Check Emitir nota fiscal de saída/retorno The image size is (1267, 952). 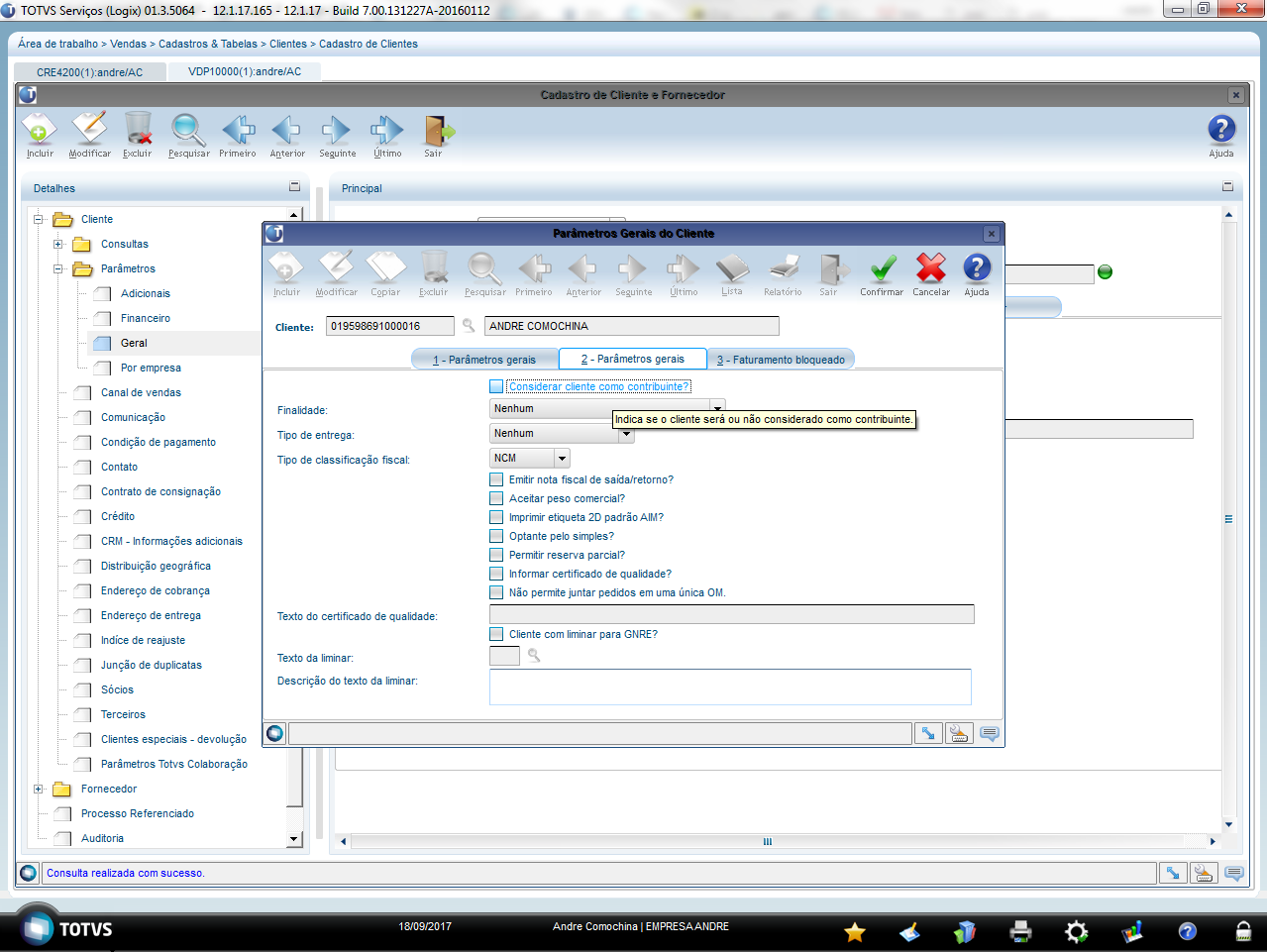(496, 479)
